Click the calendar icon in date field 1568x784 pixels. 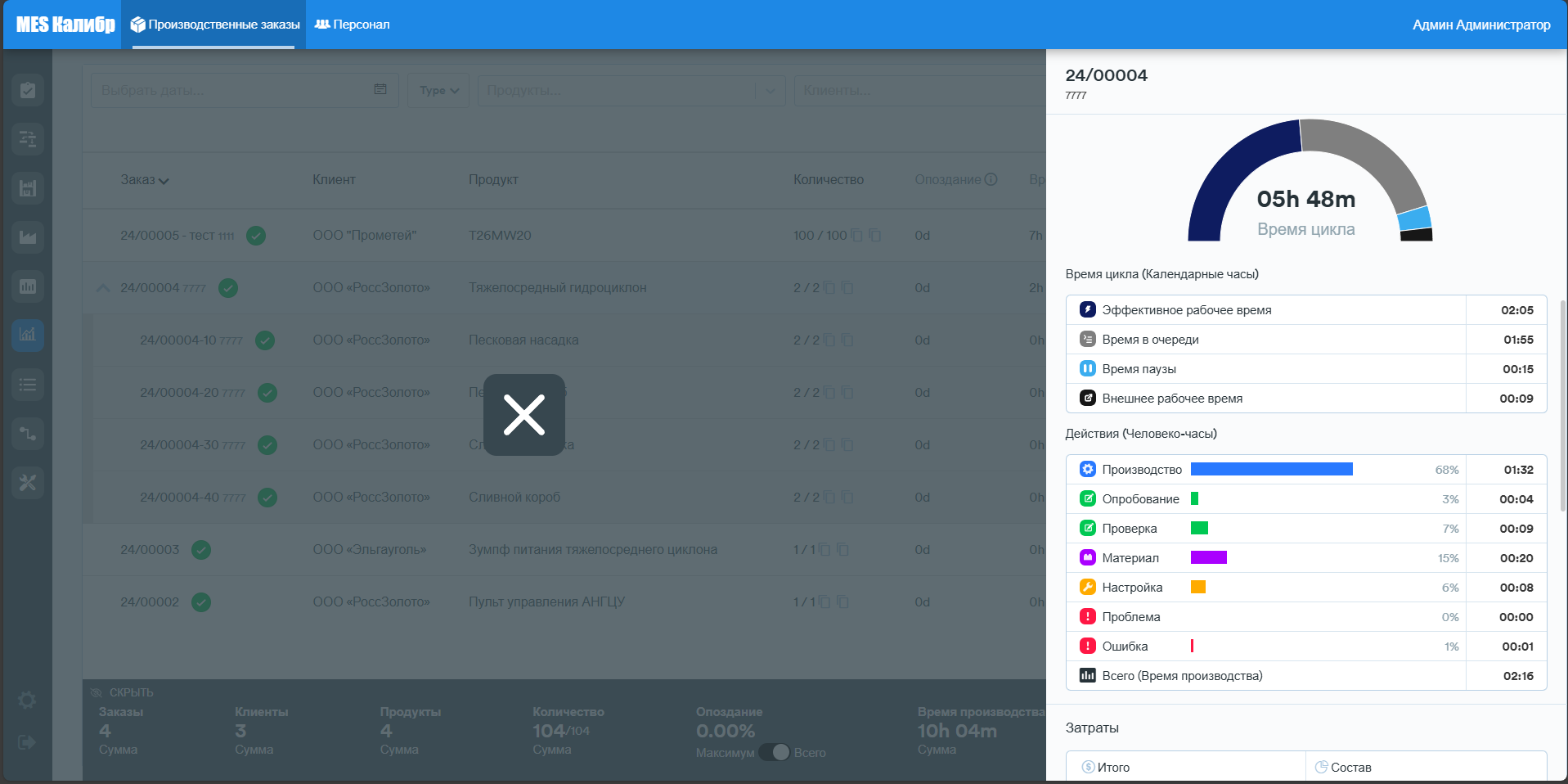pos(380,89)
